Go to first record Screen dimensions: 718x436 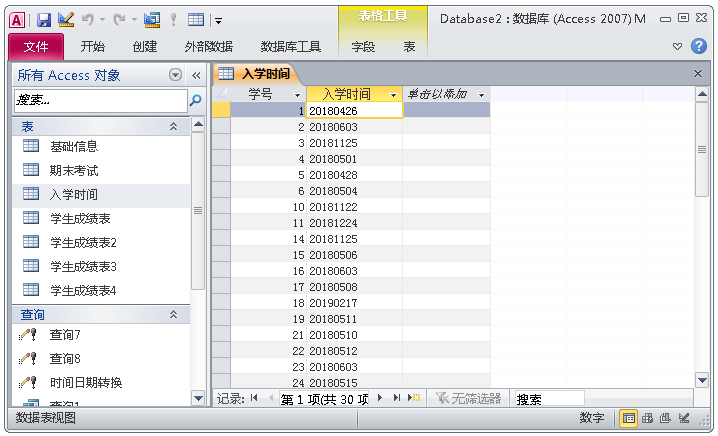254,398
